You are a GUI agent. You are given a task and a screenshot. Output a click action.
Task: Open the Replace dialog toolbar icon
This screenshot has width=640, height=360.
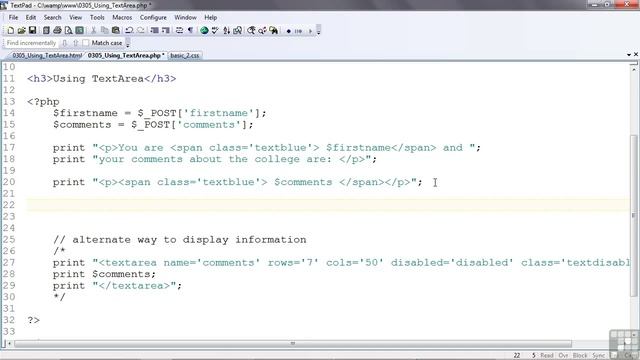(262, 31)
